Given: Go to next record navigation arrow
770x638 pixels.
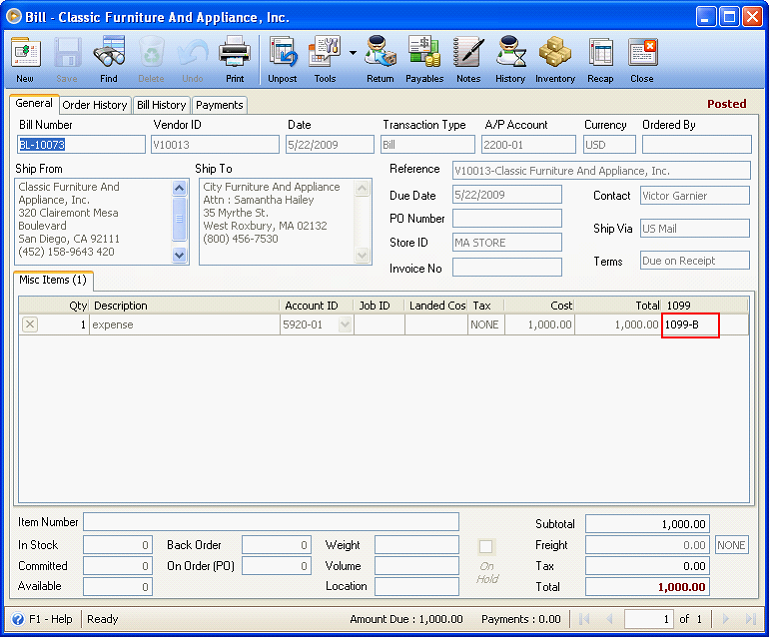Looking at the screenshot, I should [726, 619].
